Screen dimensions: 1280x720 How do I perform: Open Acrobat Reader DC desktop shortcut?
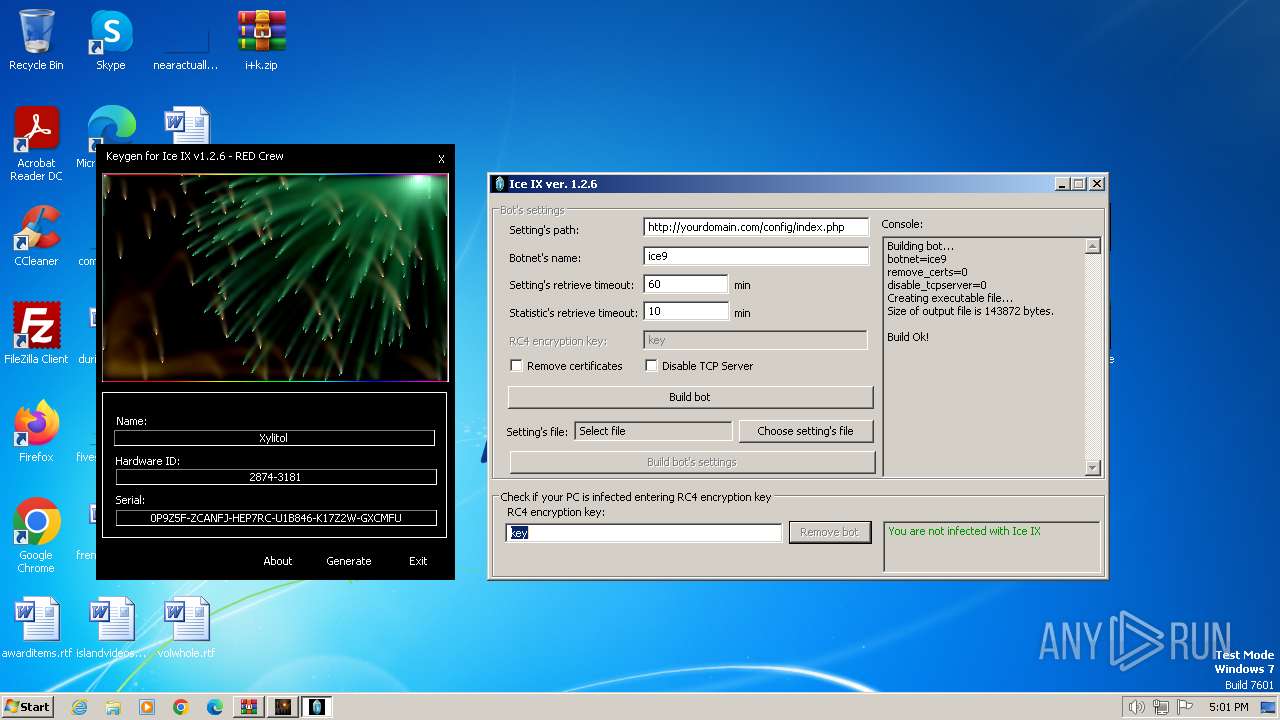pyautogui.click(x=36, y=144)
